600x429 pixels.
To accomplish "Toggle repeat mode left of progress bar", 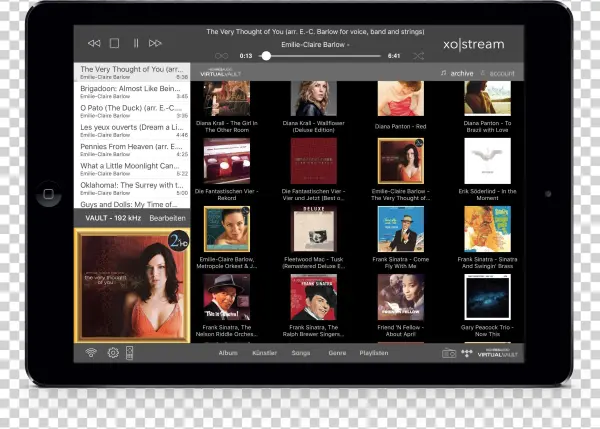I will click(221, 56).
